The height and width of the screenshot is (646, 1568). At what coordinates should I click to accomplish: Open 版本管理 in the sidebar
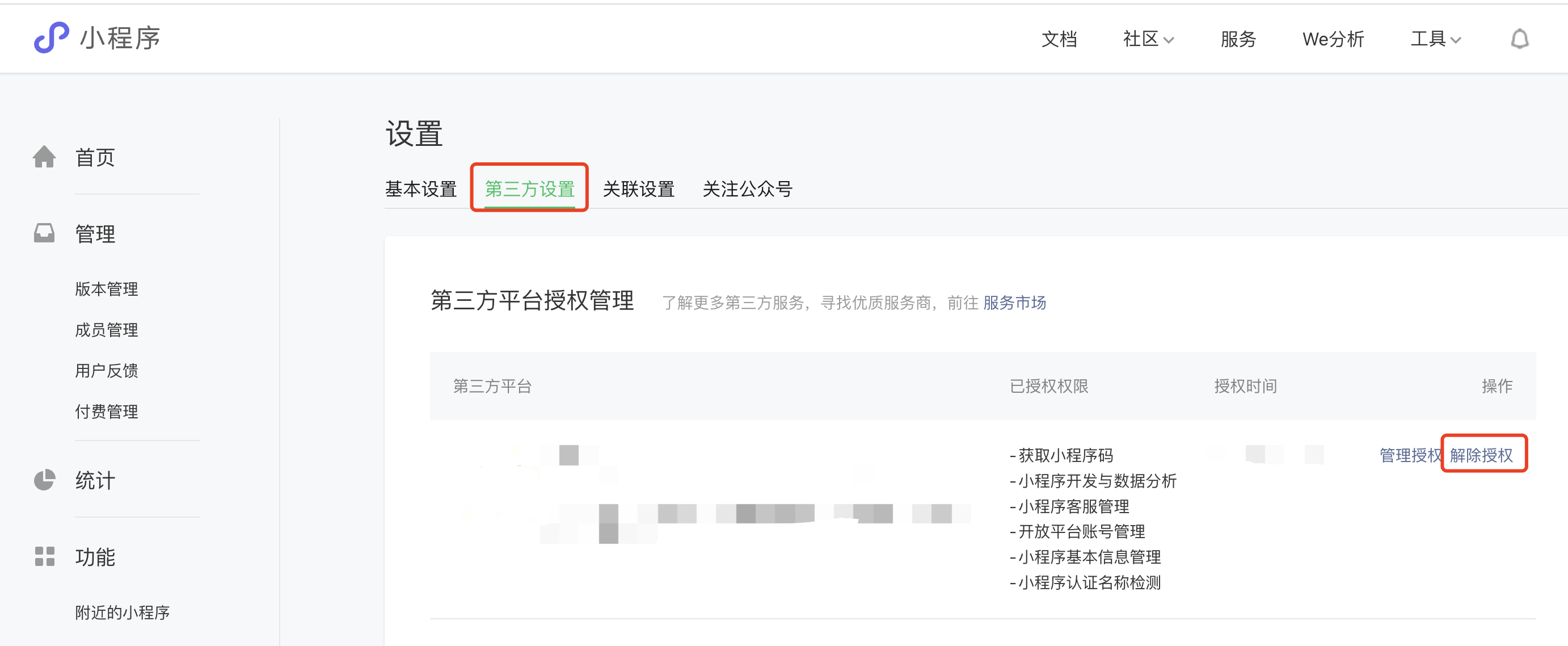click(107, 288)
